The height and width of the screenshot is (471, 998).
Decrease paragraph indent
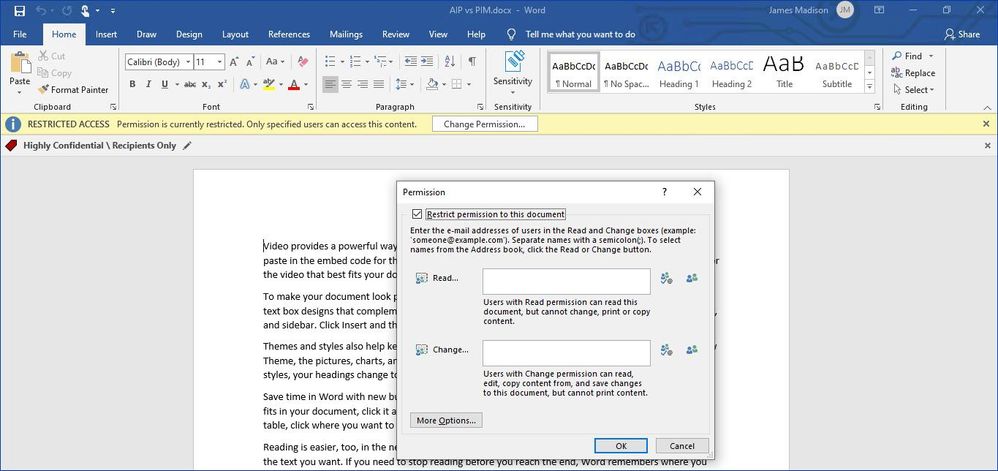(411, 62)
